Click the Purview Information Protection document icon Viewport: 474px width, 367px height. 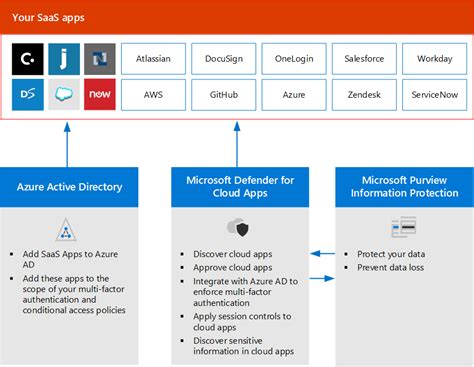point(404,227)
